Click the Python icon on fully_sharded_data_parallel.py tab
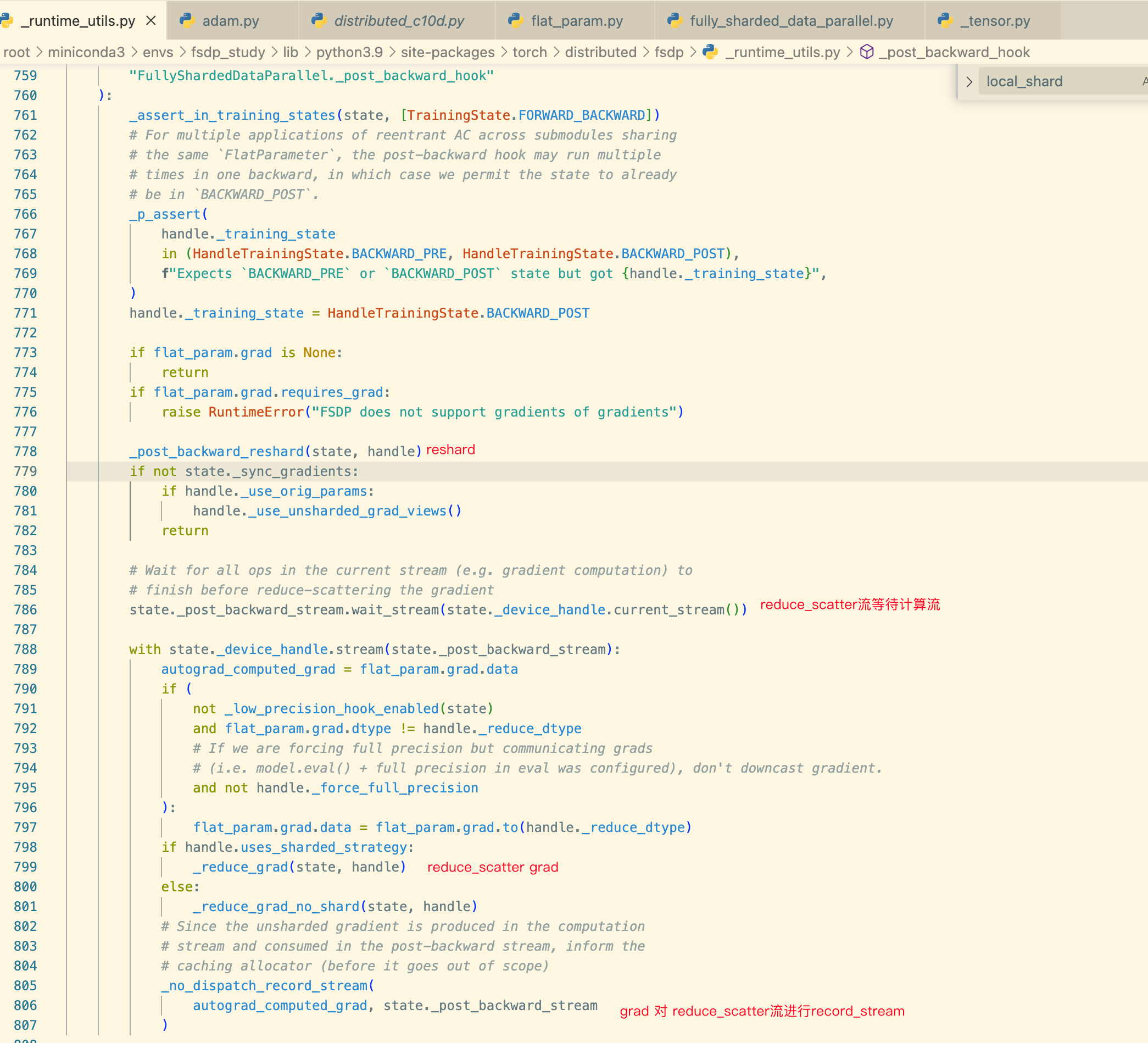Screen dimensions: 1148x1043 pyautogui.click(x=674, y=20)
